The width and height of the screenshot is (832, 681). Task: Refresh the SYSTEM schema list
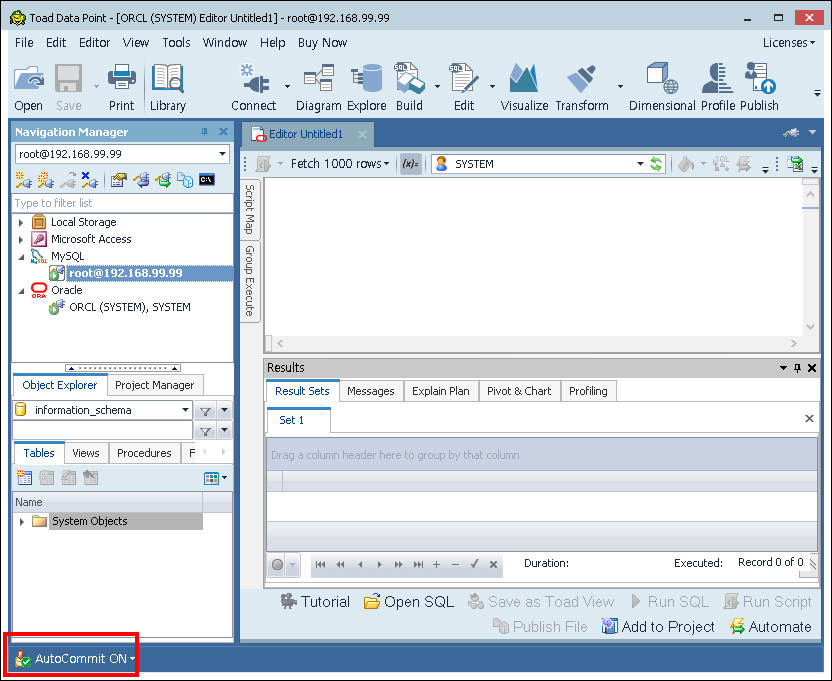(658, 163)
